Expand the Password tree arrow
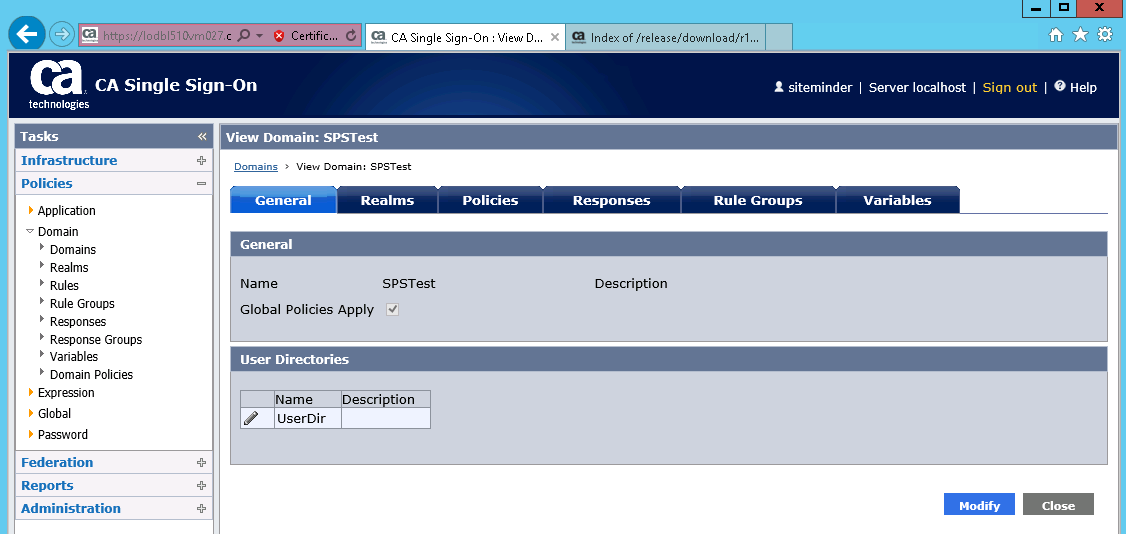1126x534 pixels. 31,434
